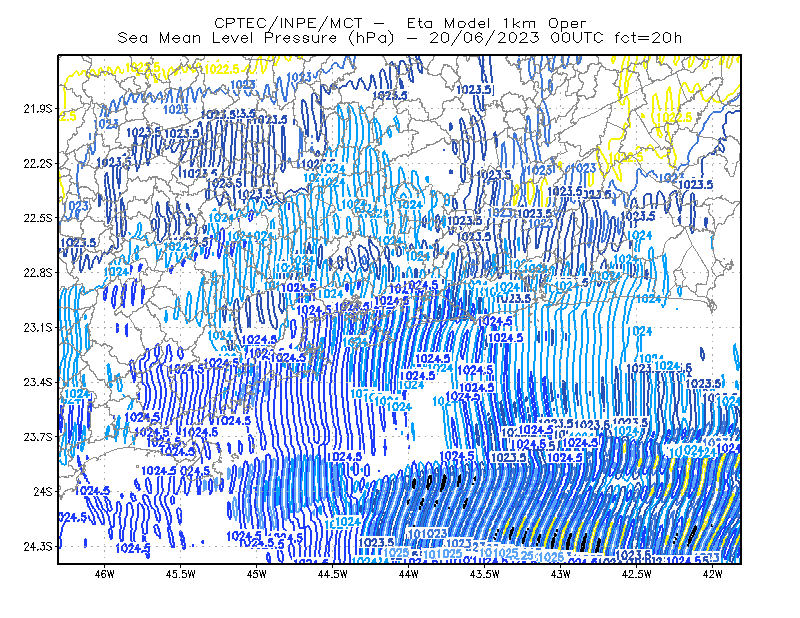The height and width of the screenshot is (618, 800).
Task: Click the 44.5W longitude axis label
Action: point(333,574)
